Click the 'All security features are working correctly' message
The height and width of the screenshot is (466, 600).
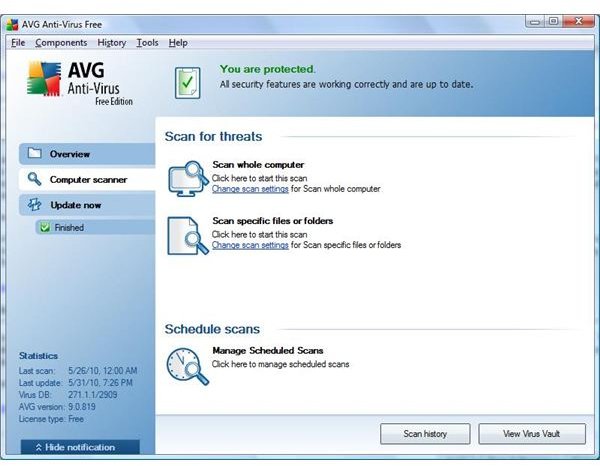(x=346, y=84)
